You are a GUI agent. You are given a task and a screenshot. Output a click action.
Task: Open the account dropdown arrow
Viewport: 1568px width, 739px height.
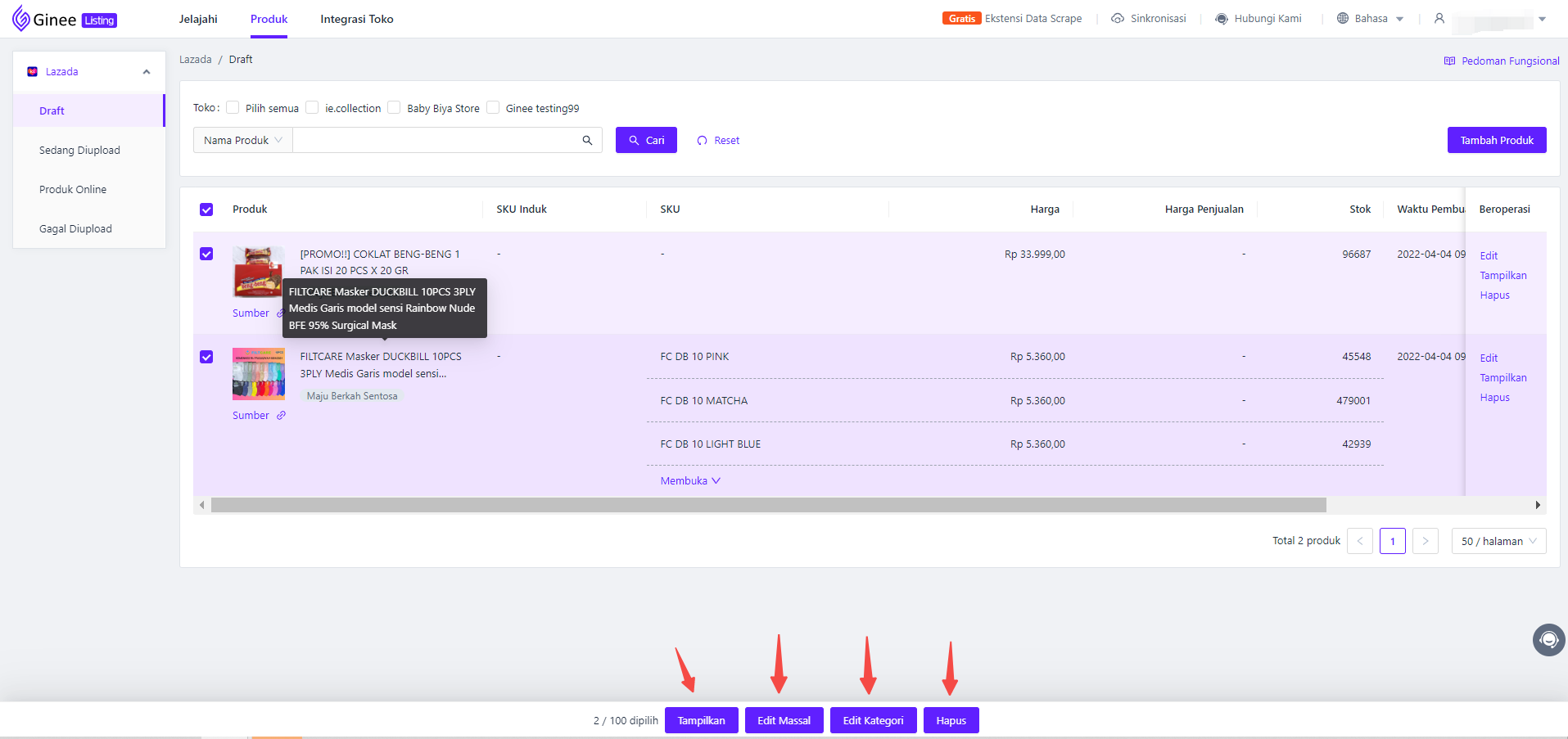coord(1542,19)
